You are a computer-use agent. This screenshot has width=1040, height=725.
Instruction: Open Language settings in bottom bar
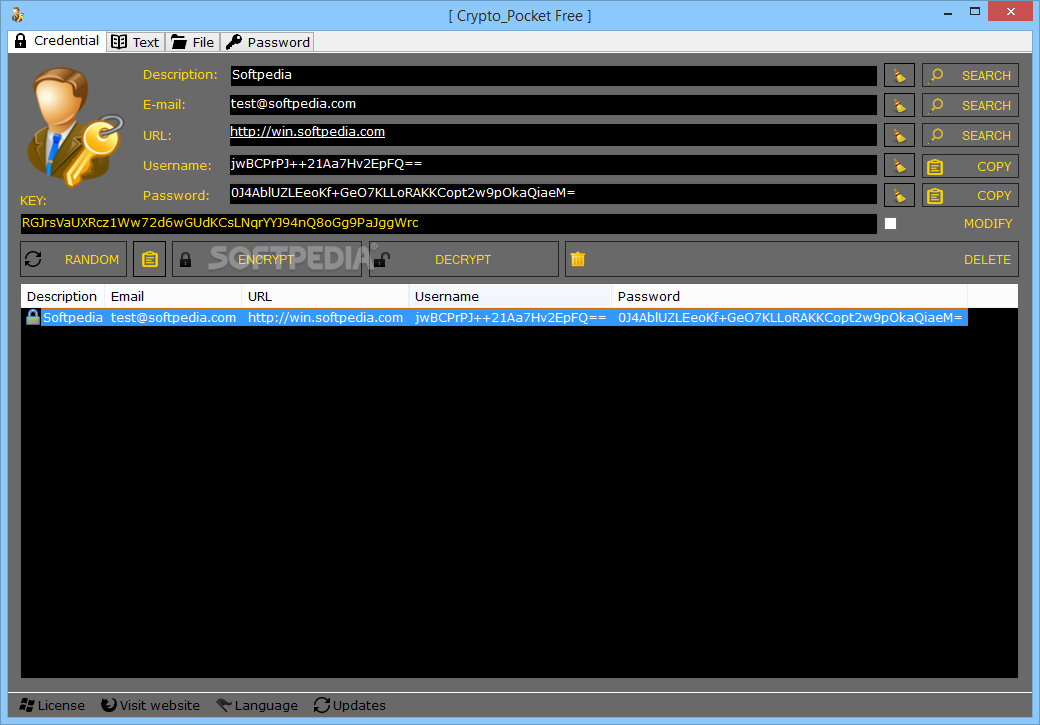257,705
